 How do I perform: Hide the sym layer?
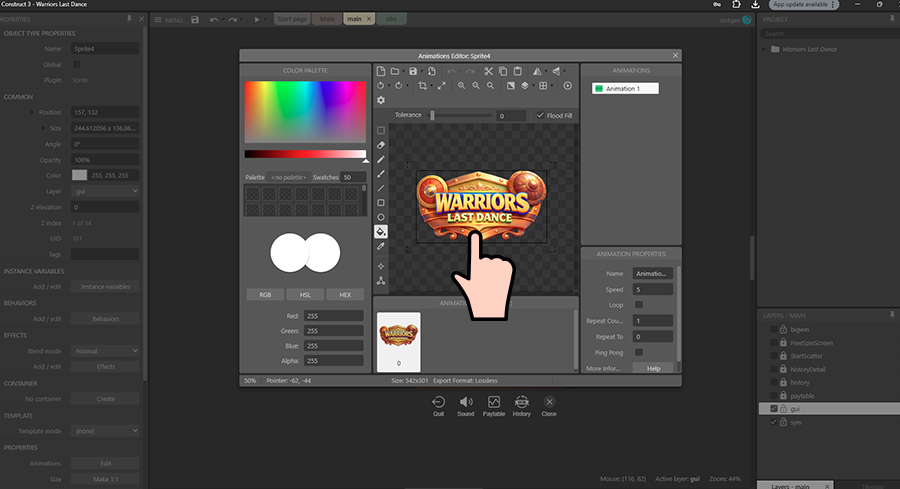coord(773,422)
